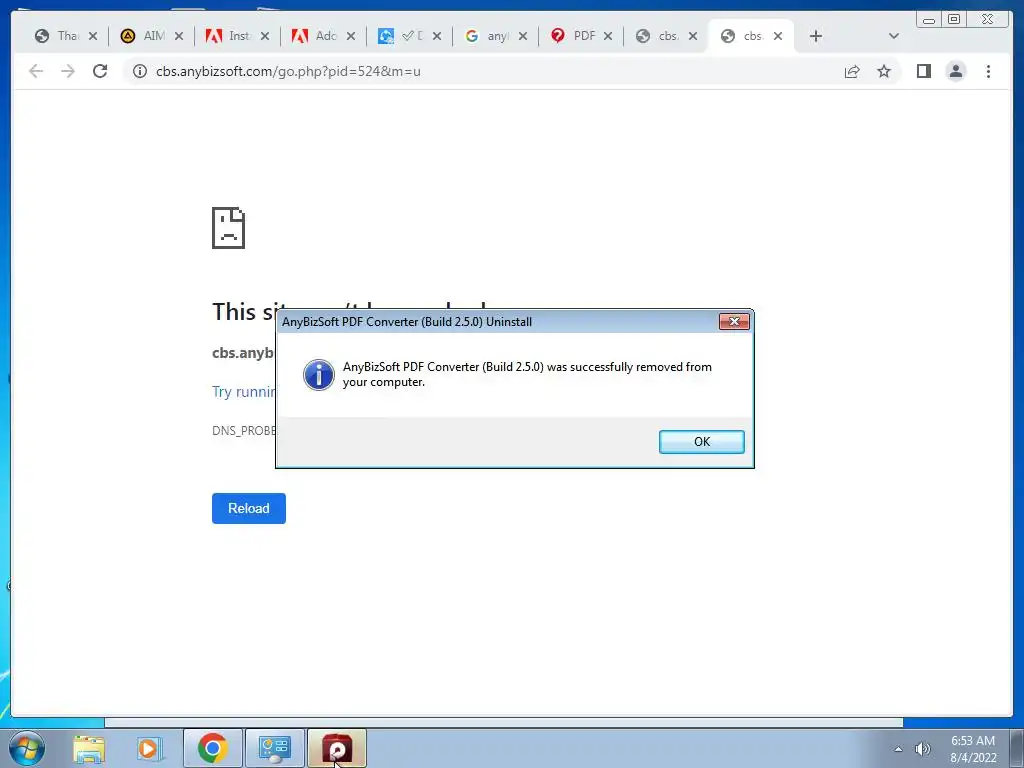Click the clock showing 6:53 AM
The height and width of the screenshot is (768, 1024).
[973, 749]
